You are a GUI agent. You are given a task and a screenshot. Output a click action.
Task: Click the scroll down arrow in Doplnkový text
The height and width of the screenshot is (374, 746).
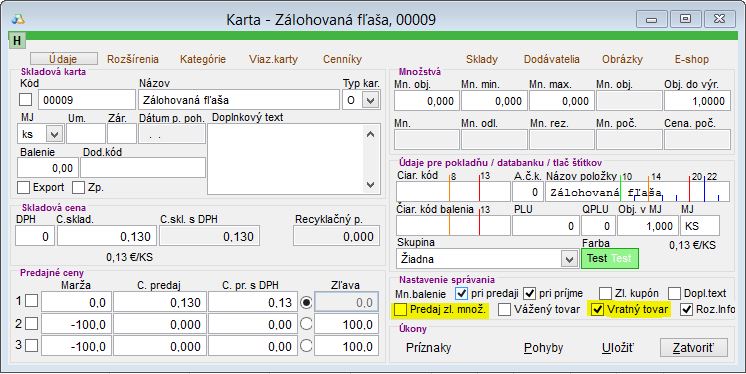[371, 185]
